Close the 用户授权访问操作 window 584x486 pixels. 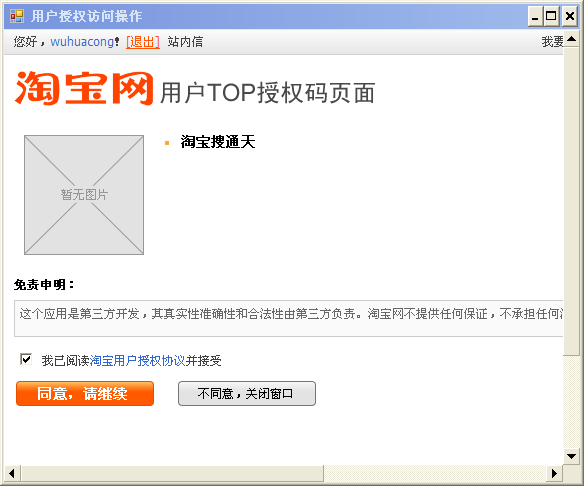pyautogui.click(x=569, y=16)
